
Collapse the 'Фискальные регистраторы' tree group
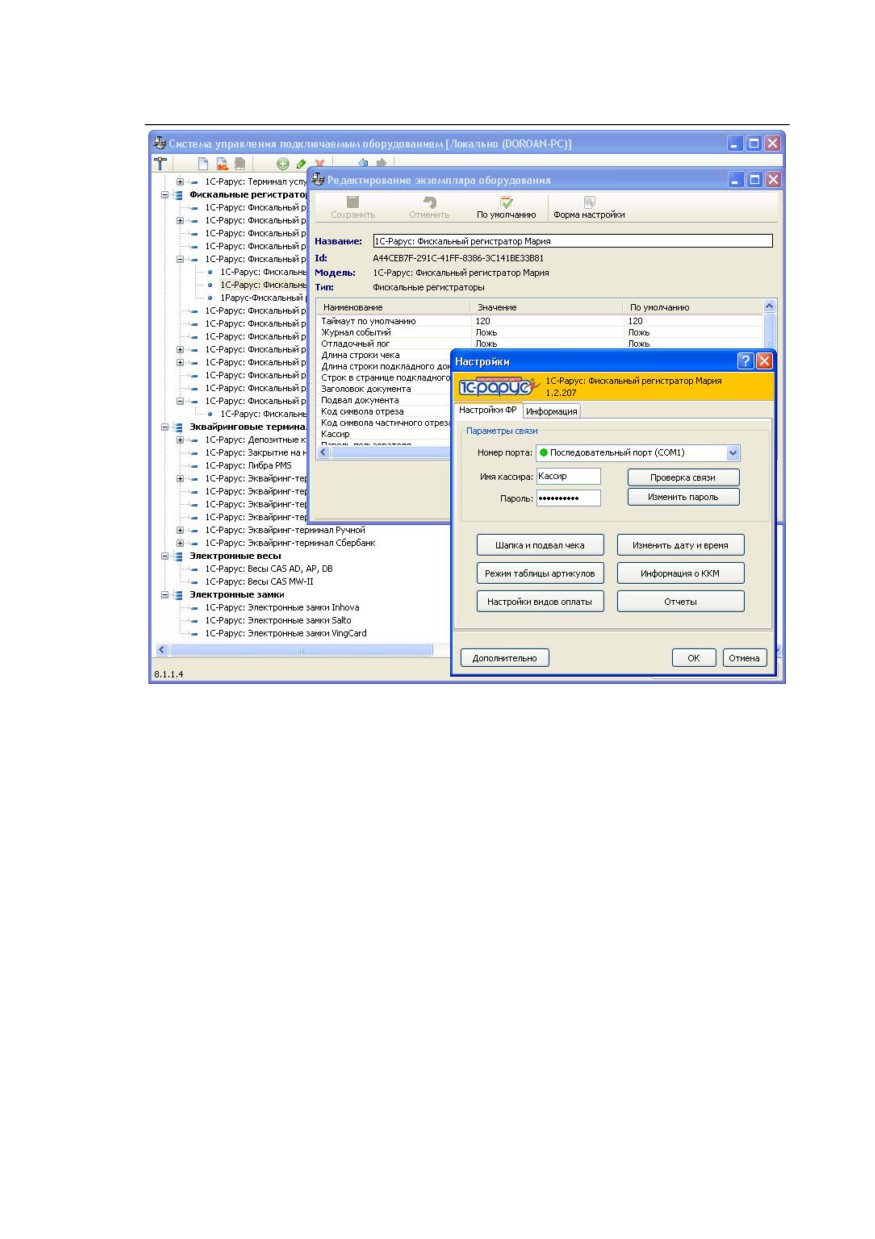pyautogui.click(x=165, y=194)
